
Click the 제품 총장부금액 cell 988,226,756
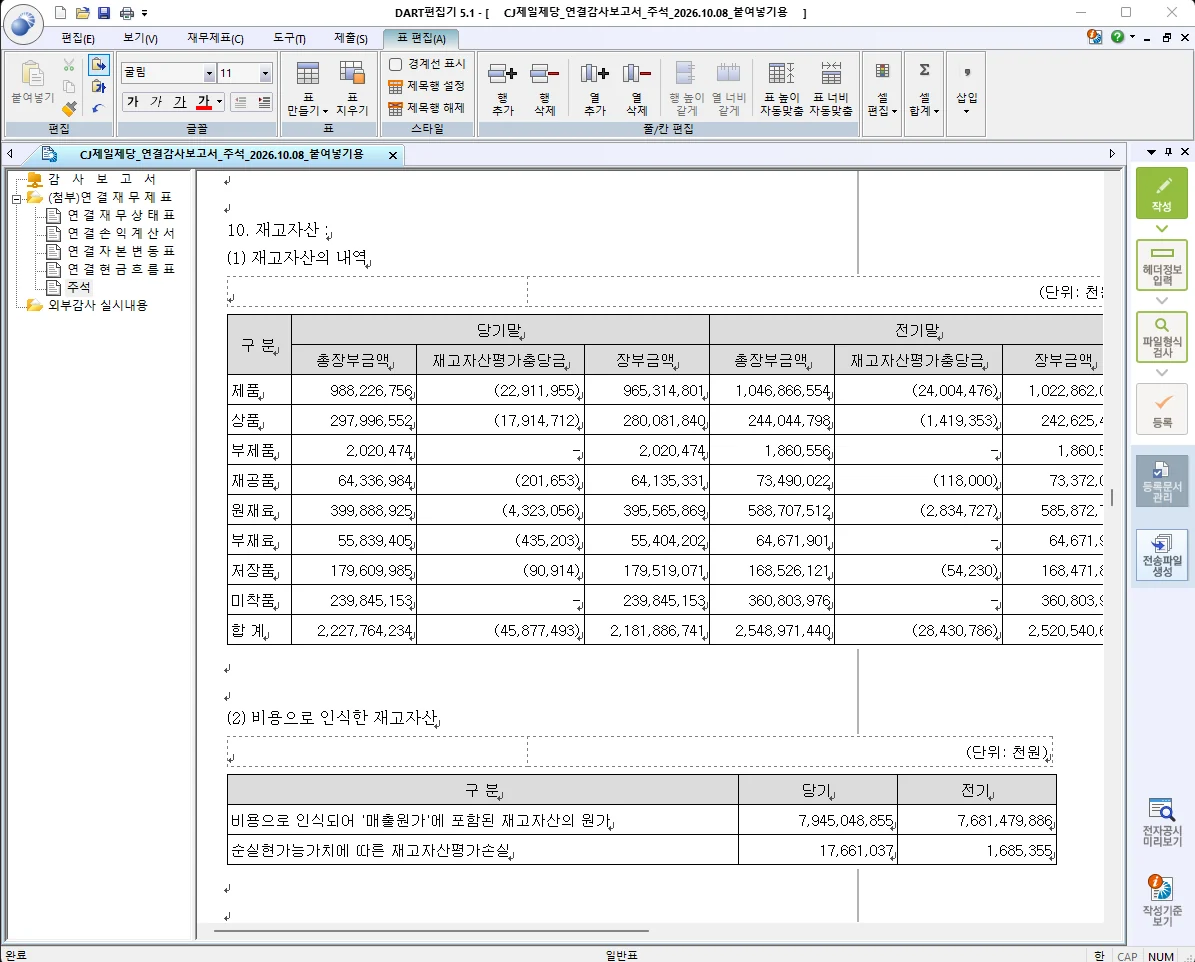point(354,390)
